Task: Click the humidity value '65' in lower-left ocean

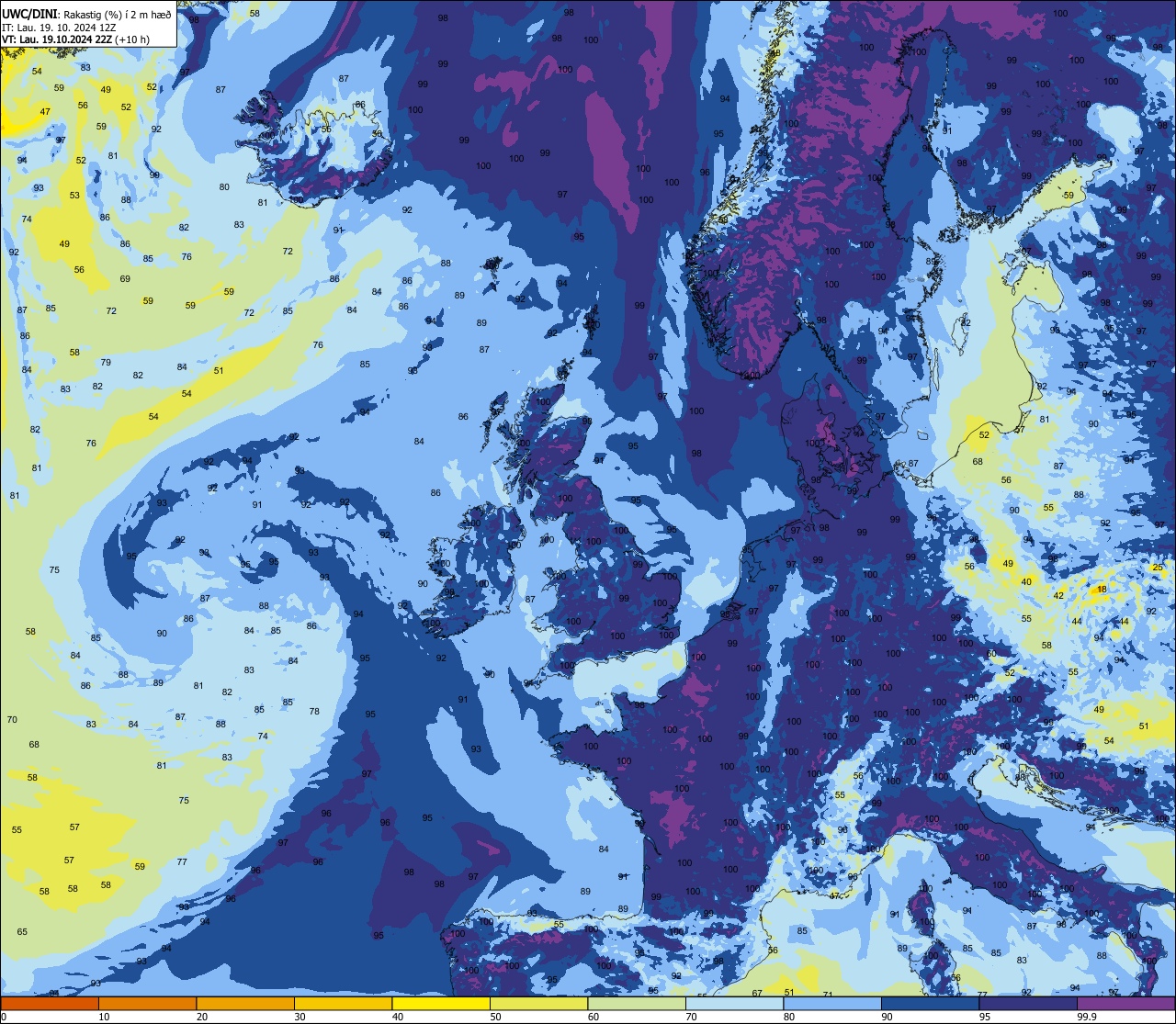Action: coord(22,931)
